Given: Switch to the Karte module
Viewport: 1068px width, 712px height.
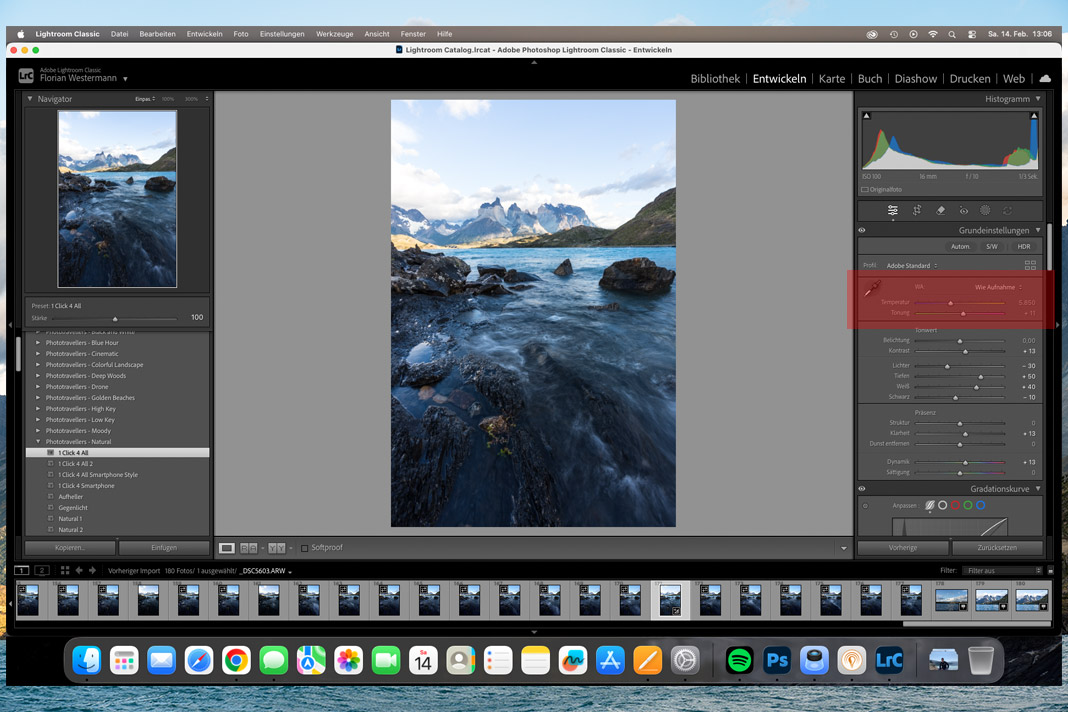Looking at the screenshot, I should [x=832, y=78].
